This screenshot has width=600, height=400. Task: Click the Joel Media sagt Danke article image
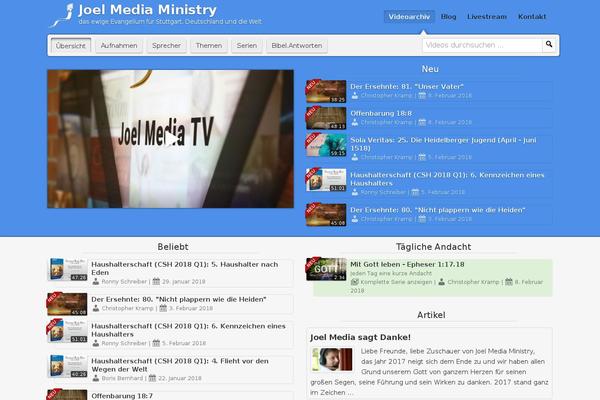(332, 359)
